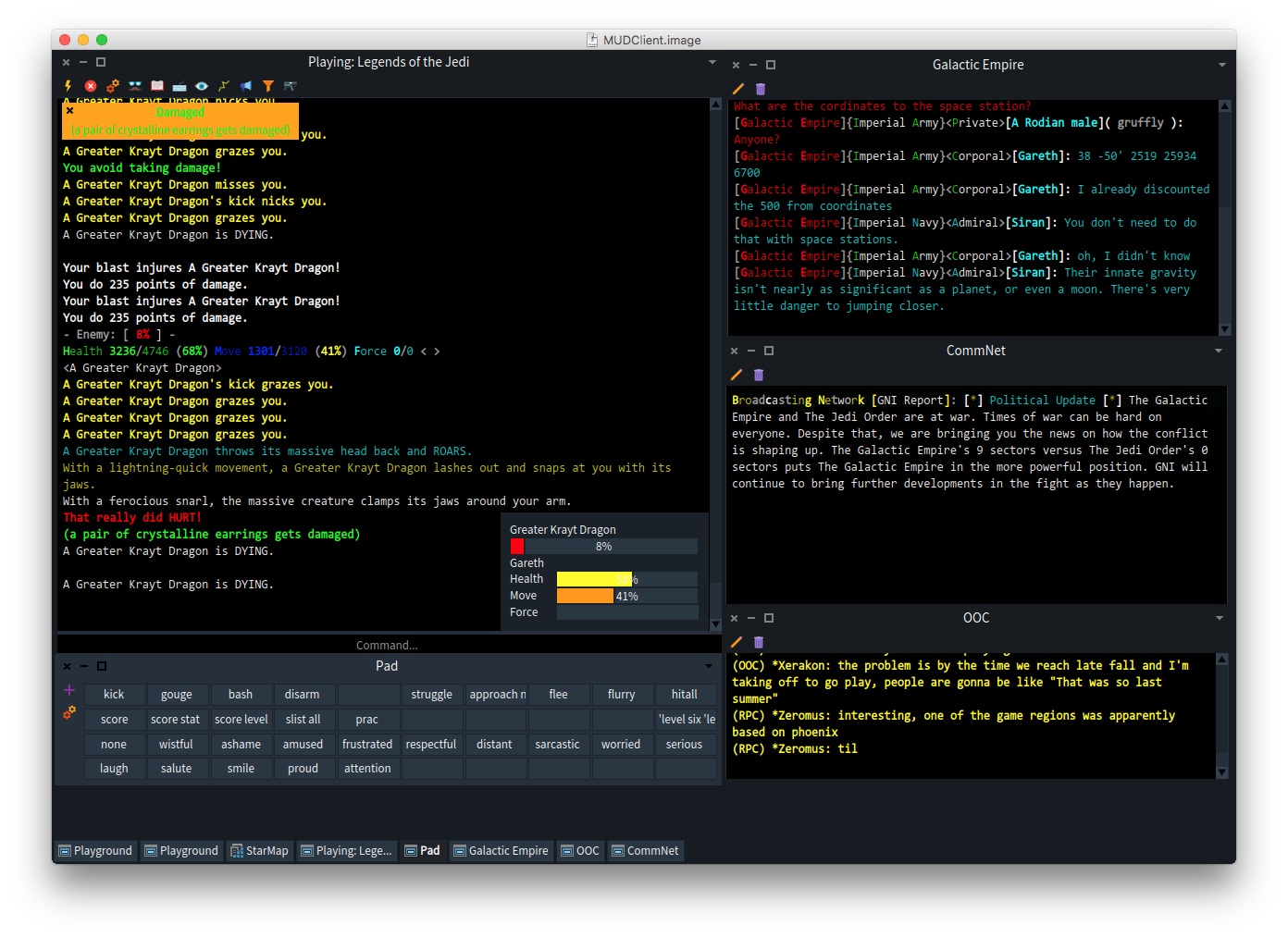Click the slist all pad button
The width and height of the screenshot is (1288, 938).
click(303, 720)
